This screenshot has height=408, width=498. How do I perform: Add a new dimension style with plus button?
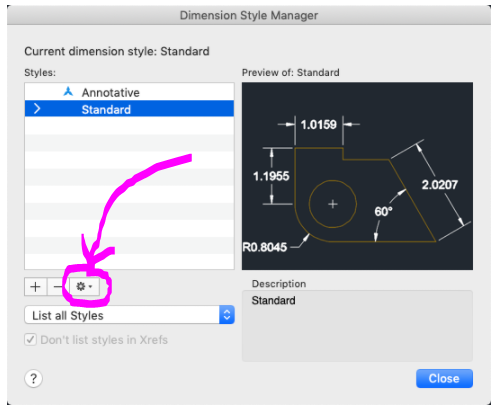point(36,287)
